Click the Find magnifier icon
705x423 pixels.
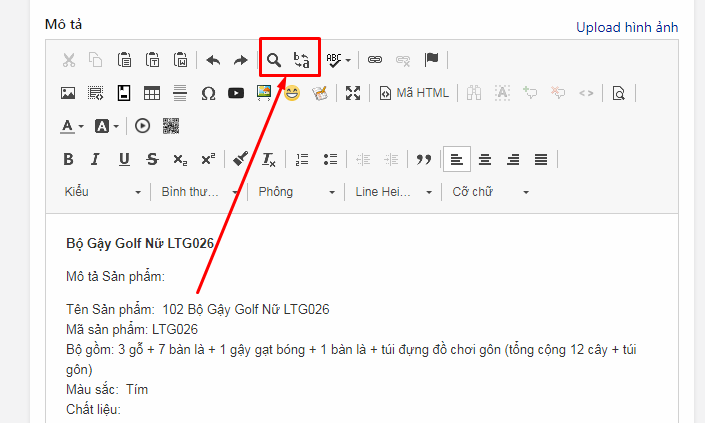273,60
